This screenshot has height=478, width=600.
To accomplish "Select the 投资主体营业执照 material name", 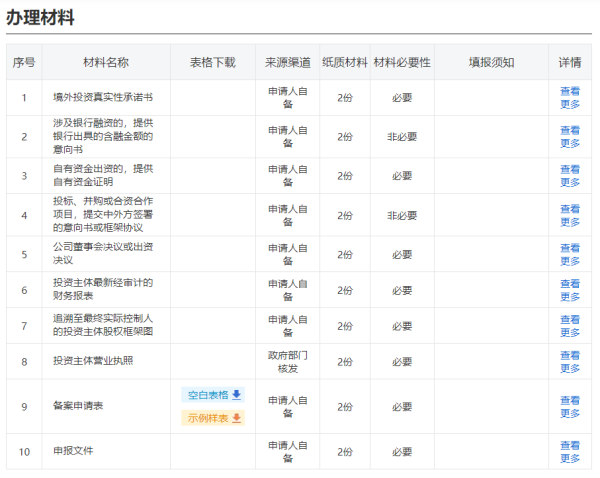I will pyautogui.click(x=93, y=361).
